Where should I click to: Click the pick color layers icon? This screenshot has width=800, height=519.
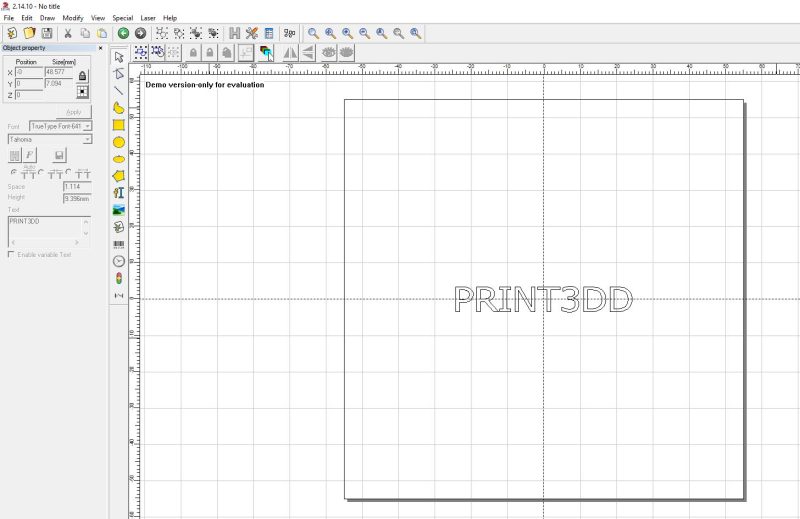pos(266,53)
